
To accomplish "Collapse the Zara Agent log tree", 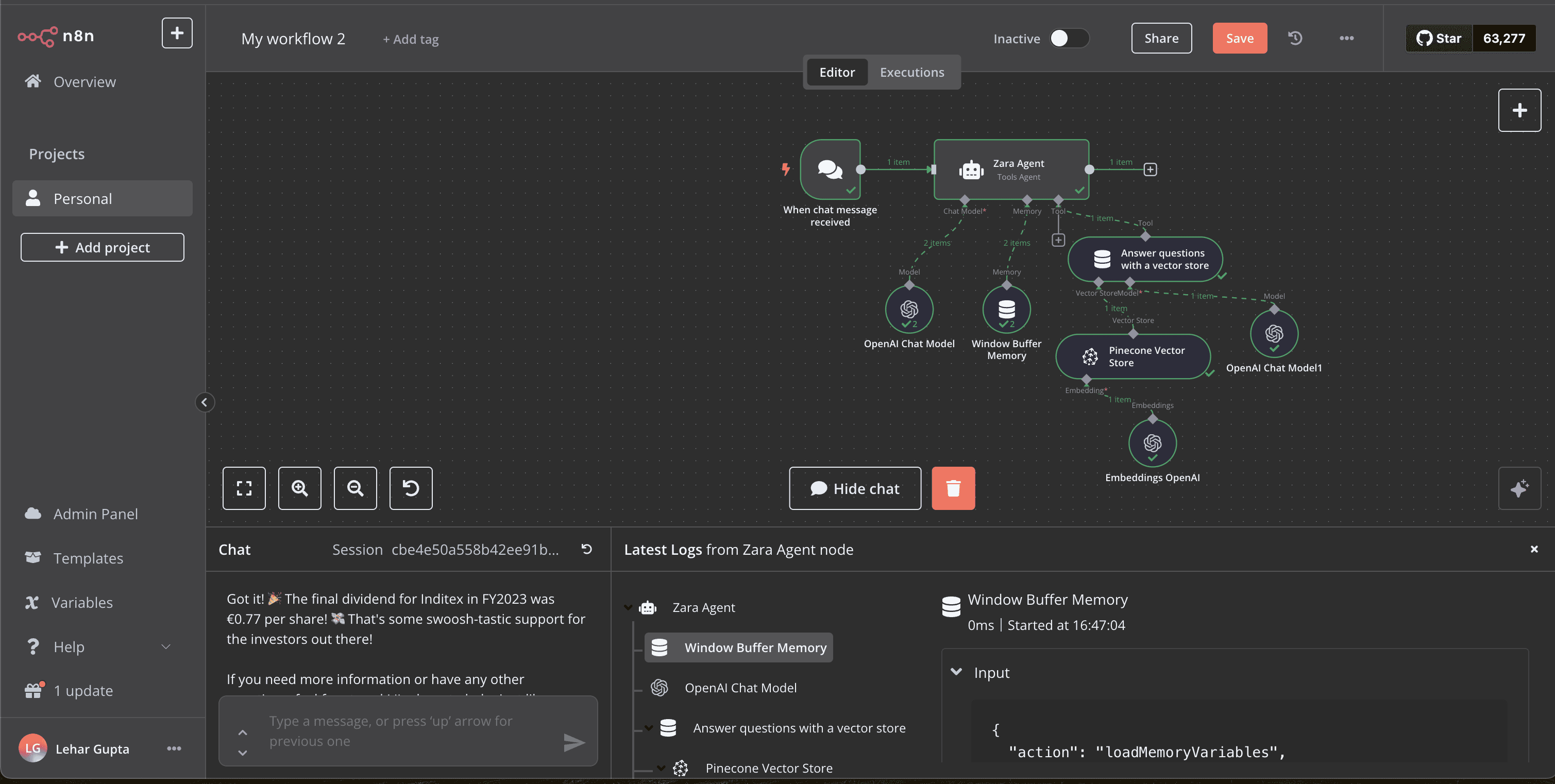I will (628, 607).
